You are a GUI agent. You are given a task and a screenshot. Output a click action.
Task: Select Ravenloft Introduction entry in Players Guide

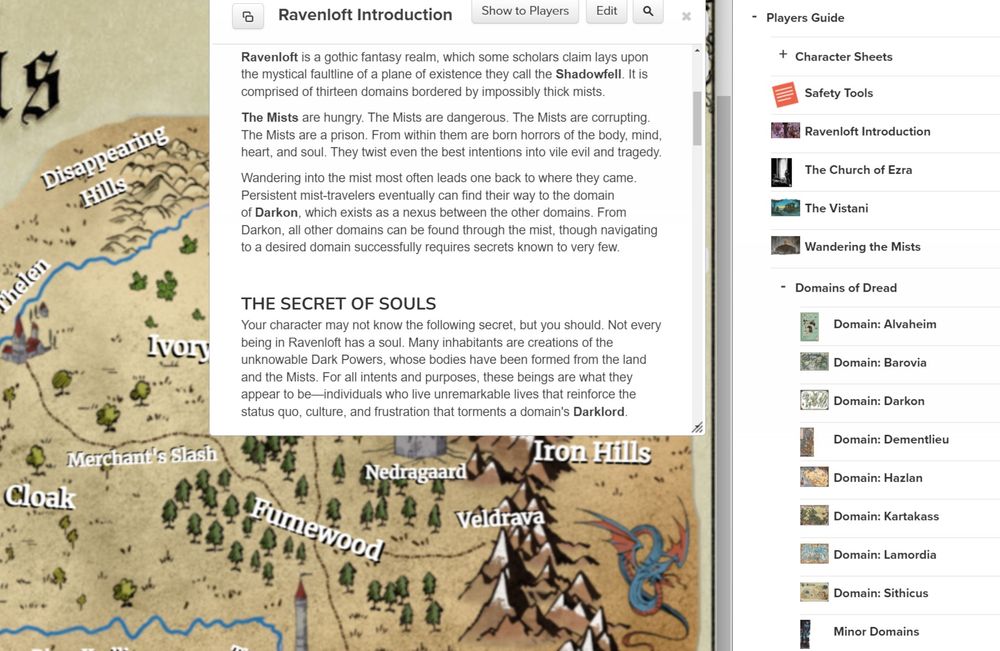[x=867, y=131]
